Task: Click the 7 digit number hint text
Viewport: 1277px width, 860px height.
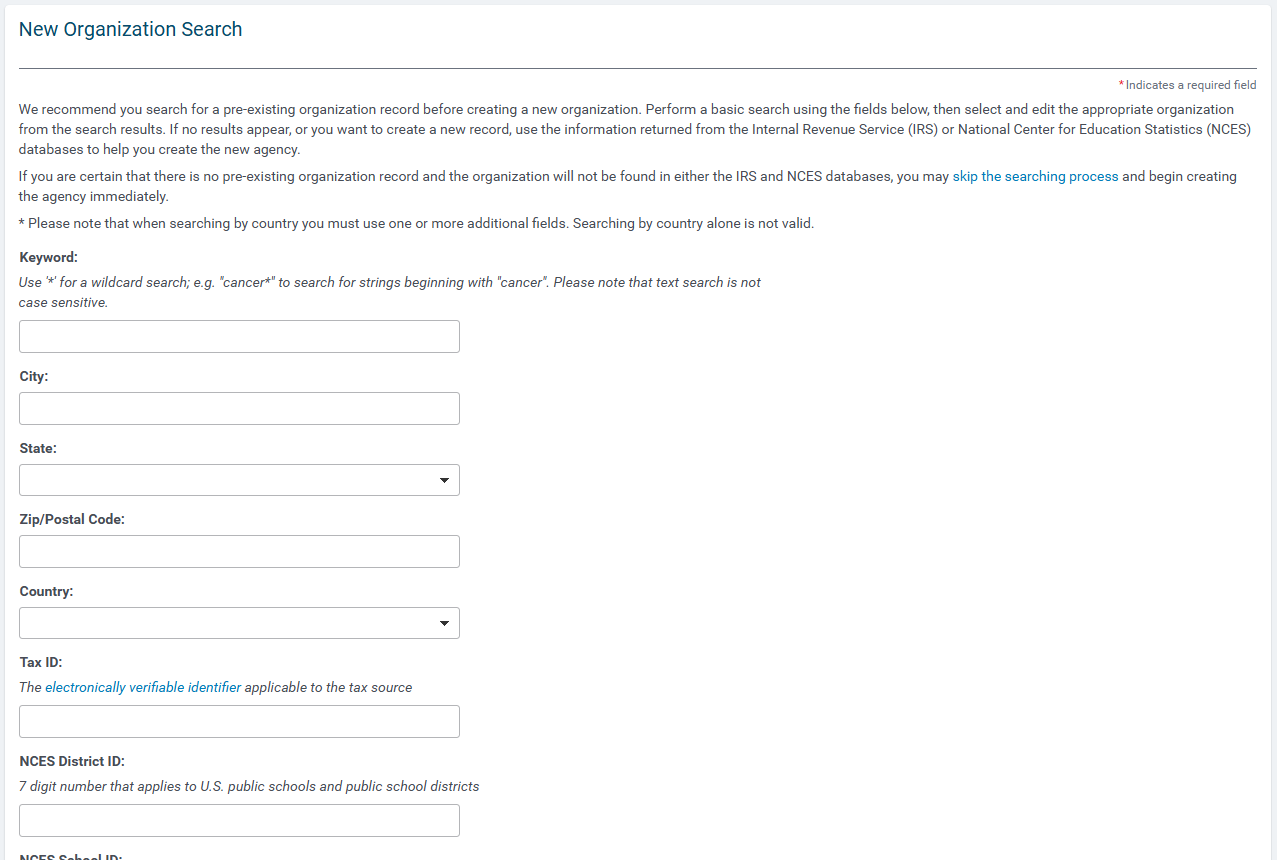Action: pyautogui.click(x=249, y=786)
